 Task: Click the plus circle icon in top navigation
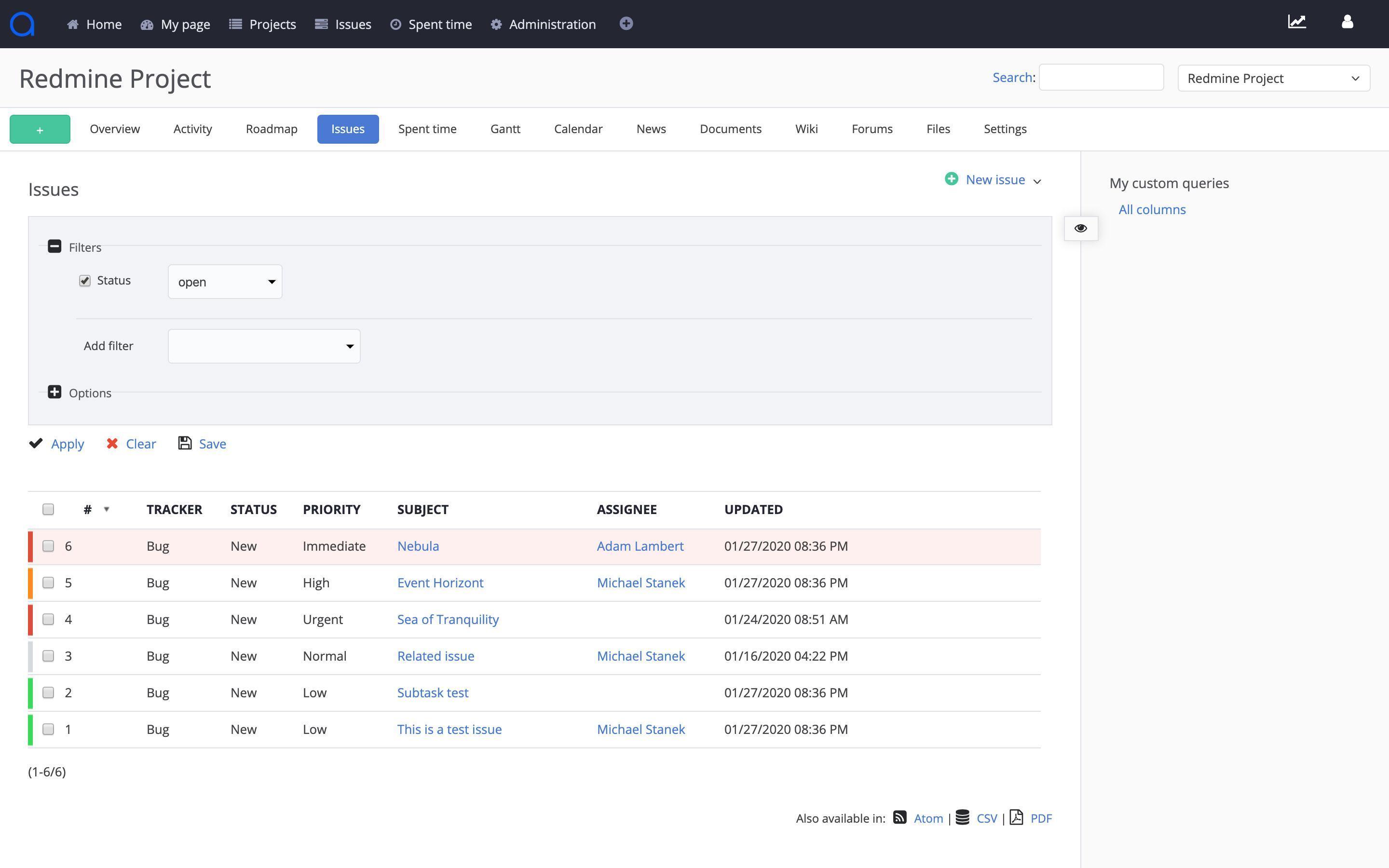coord(626,24)
